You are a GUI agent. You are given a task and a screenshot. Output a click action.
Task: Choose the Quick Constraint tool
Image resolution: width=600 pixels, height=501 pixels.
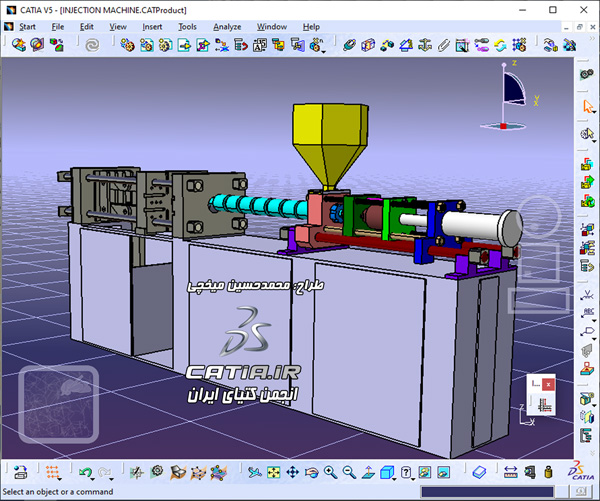[x=462, y=45]
